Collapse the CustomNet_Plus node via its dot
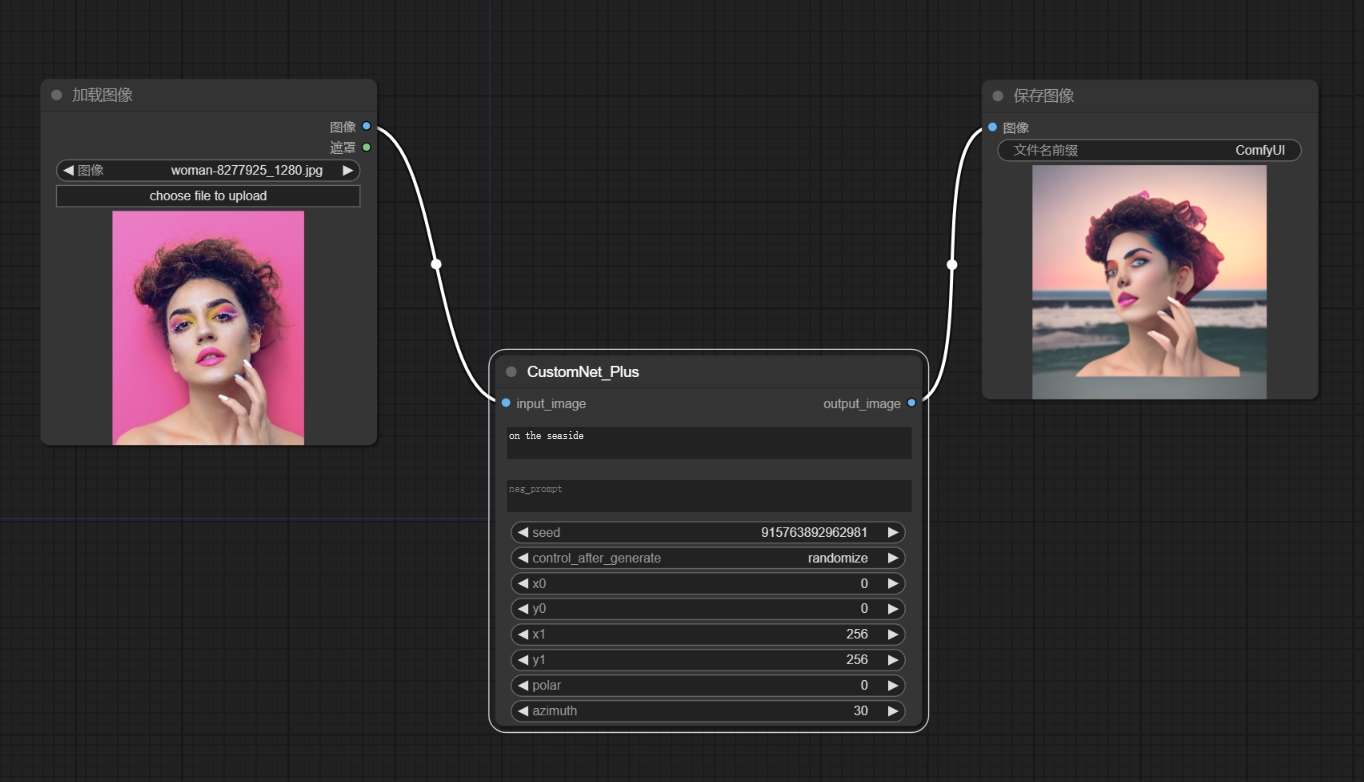This screenshot has width=1364, height=782. pos(512,372)
